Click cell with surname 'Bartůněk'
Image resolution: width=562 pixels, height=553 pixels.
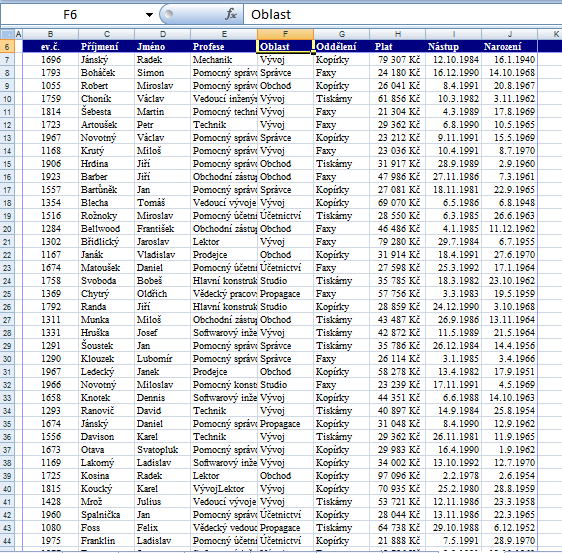106,190
